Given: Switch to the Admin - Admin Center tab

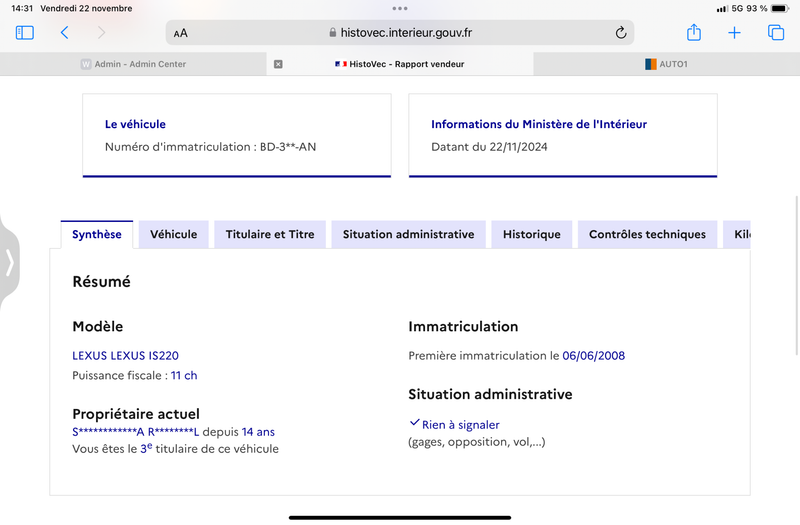Looking at the screenshot, I should [x=134, y=64].
